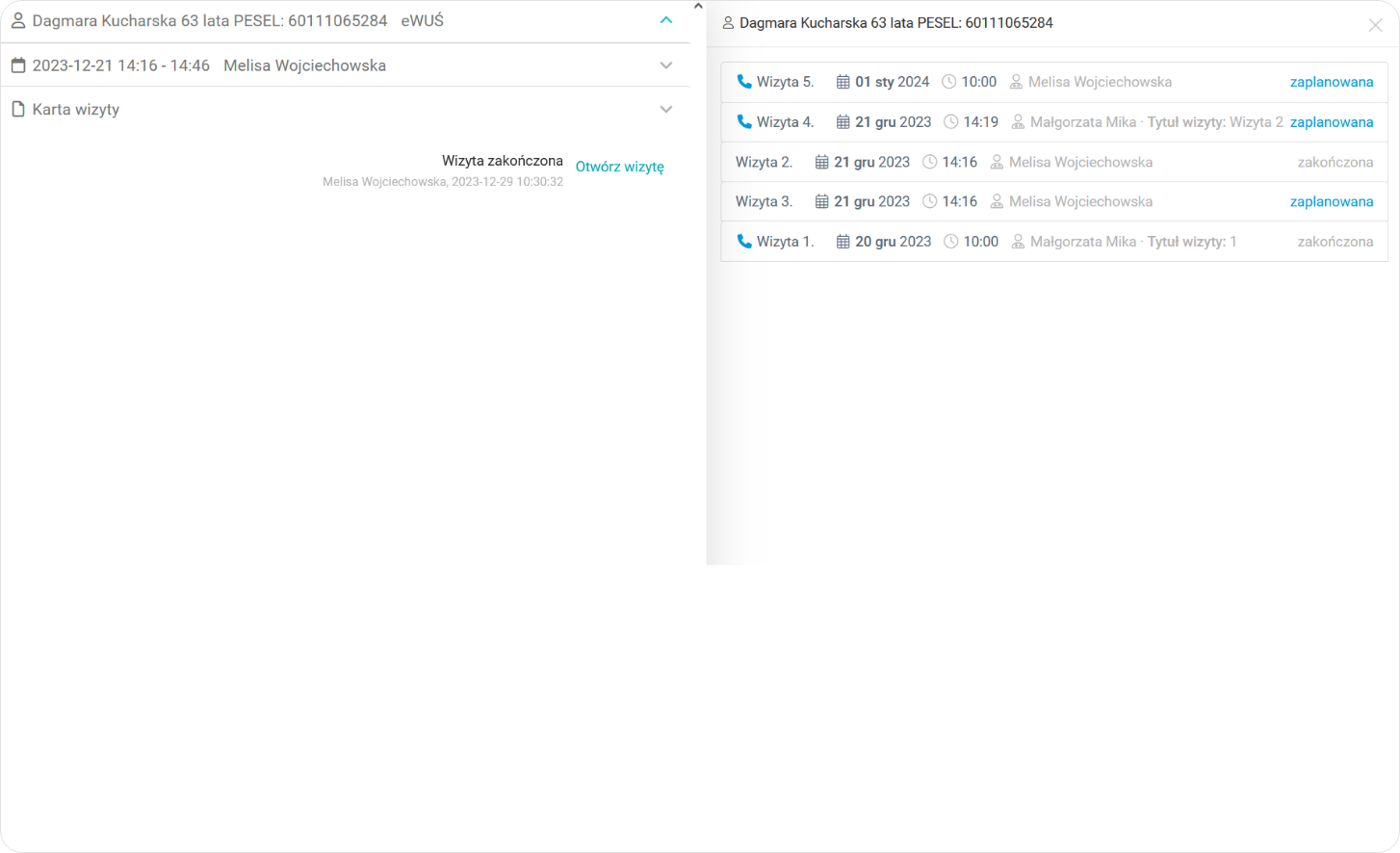Open the visit via Otwórz wizytę
The height and width of the screenshot is (853, 1400).
click(619, 167)
